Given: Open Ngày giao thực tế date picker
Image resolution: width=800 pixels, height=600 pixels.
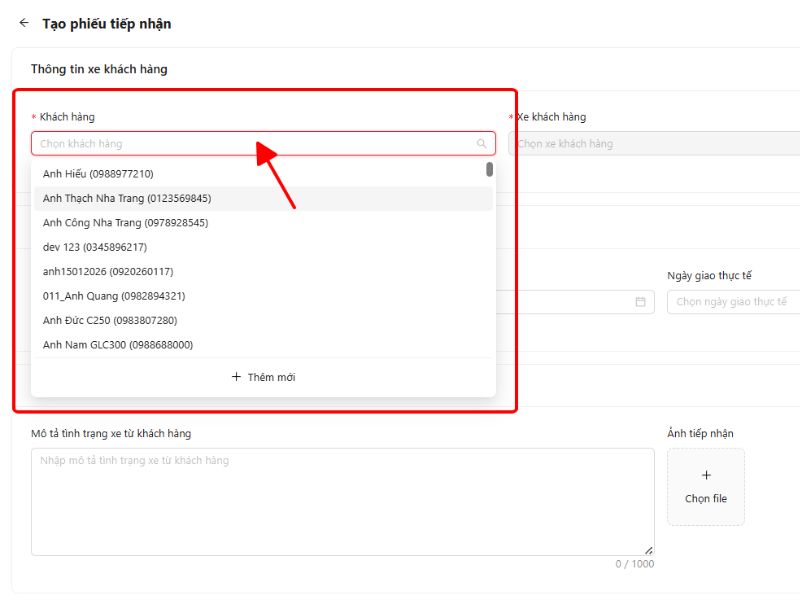Looking at the screenshot, I should tap(732, 302).
